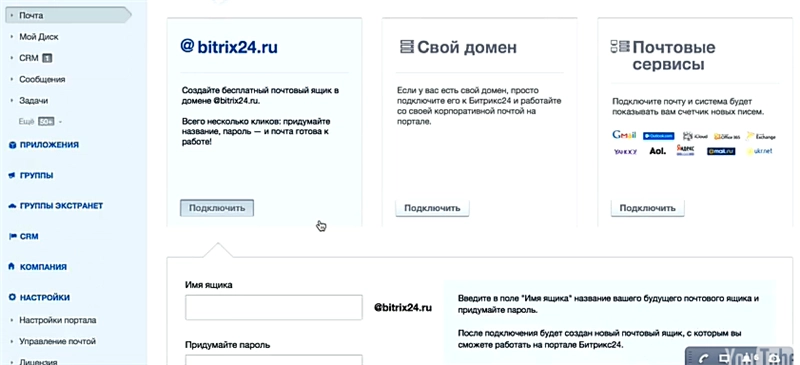Click the Почтовые сервисы card title

click(673, 56)
